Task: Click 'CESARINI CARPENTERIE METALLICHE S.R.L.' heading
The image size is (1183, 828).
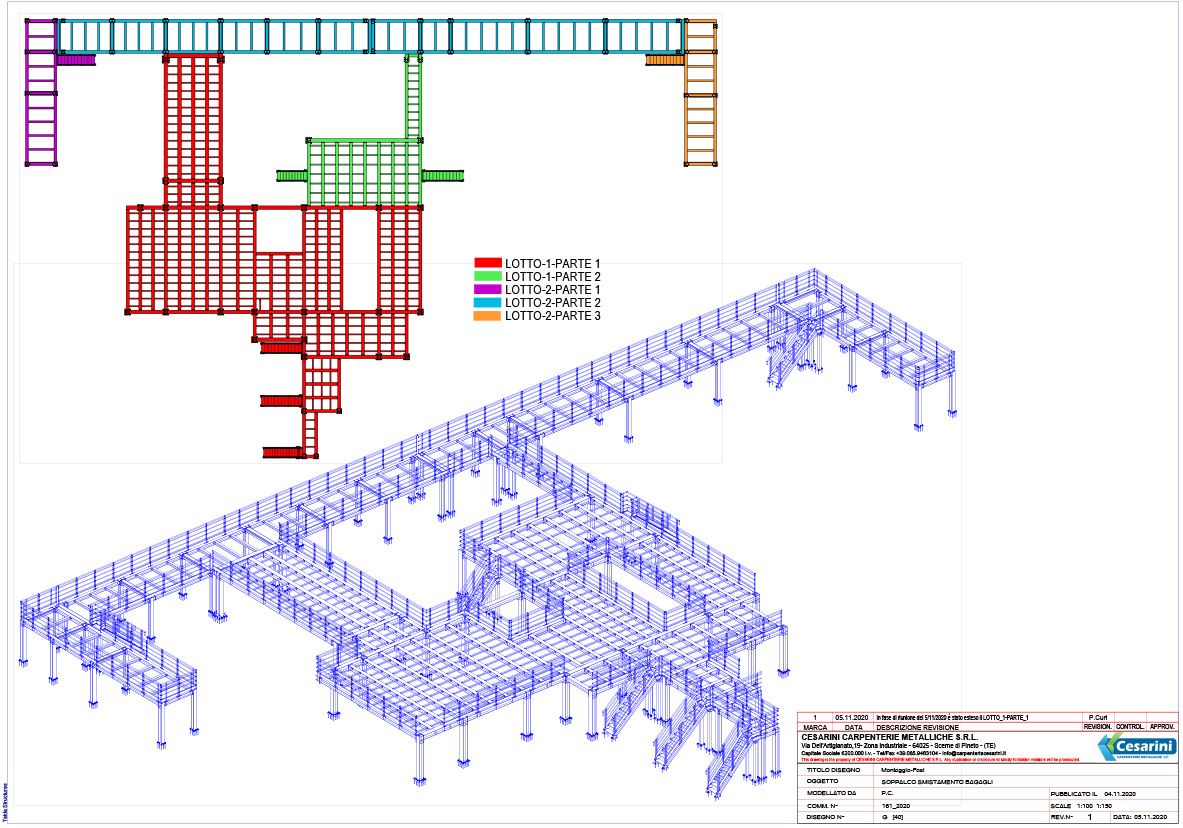Action: [890, 737]
